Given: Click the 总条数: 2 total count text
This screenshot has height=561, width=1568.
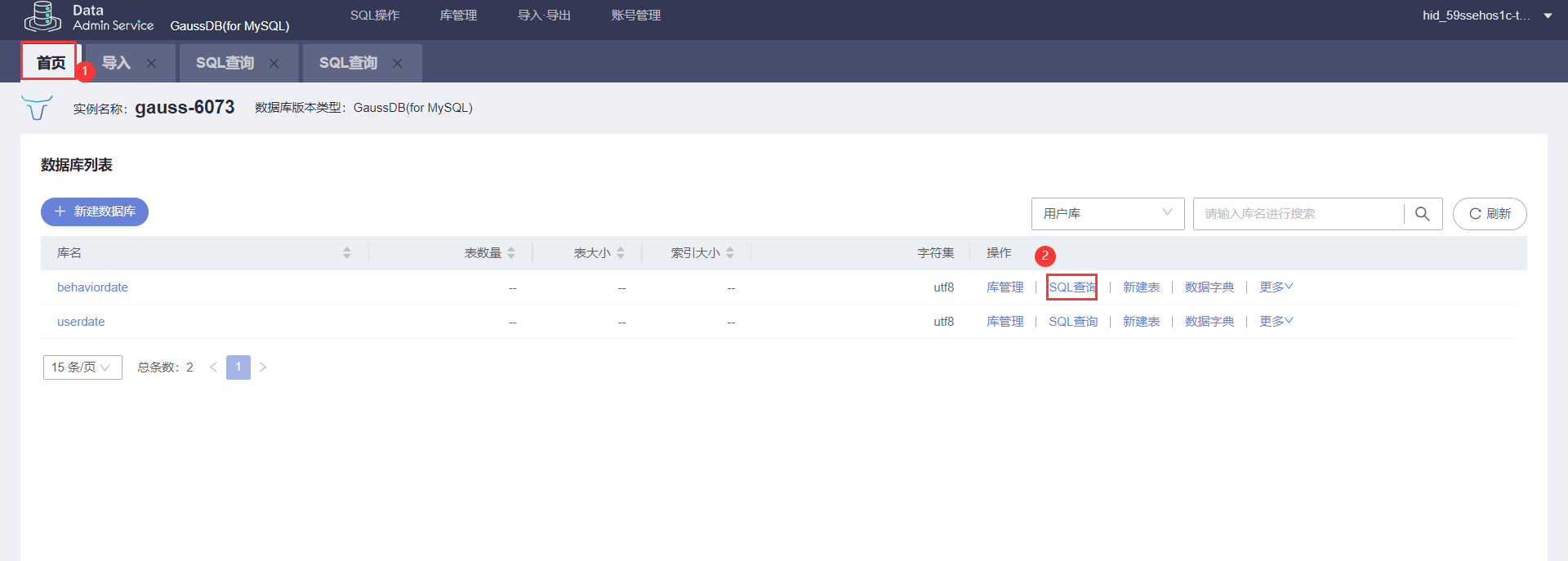Looking at the screenshot, I should 165,367.
